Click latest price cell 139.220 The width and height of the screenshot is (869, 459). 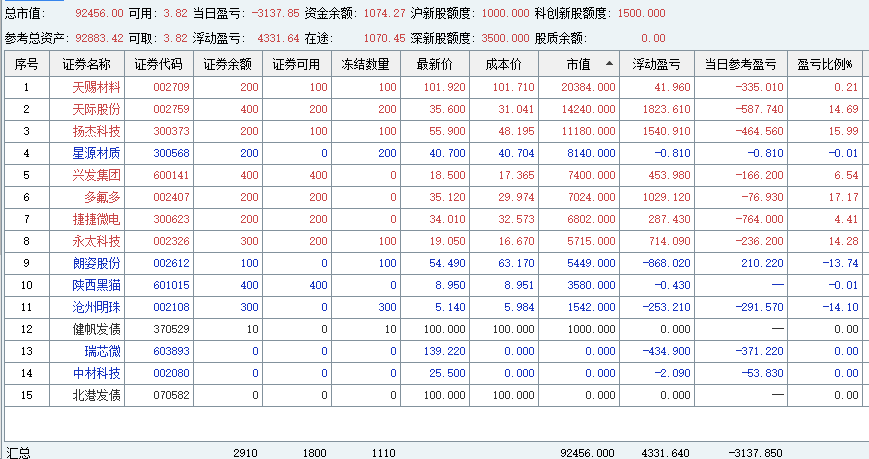(445, 351)
